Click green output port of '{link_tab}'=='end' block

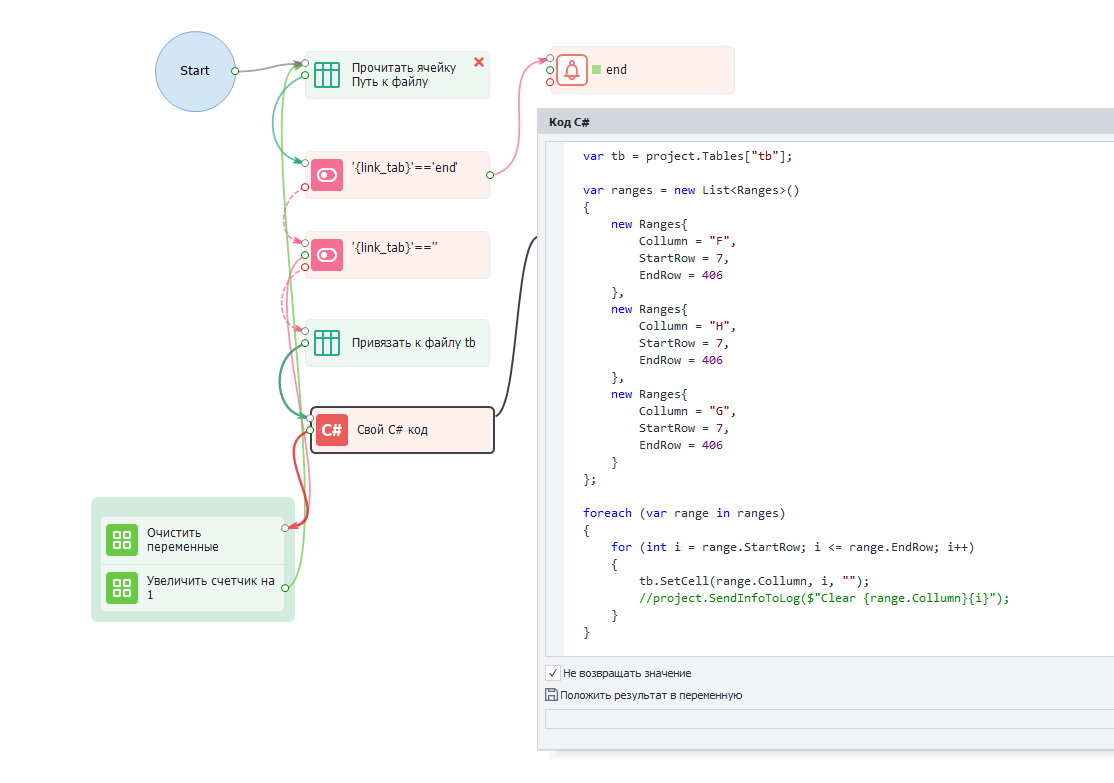(489, 175)
